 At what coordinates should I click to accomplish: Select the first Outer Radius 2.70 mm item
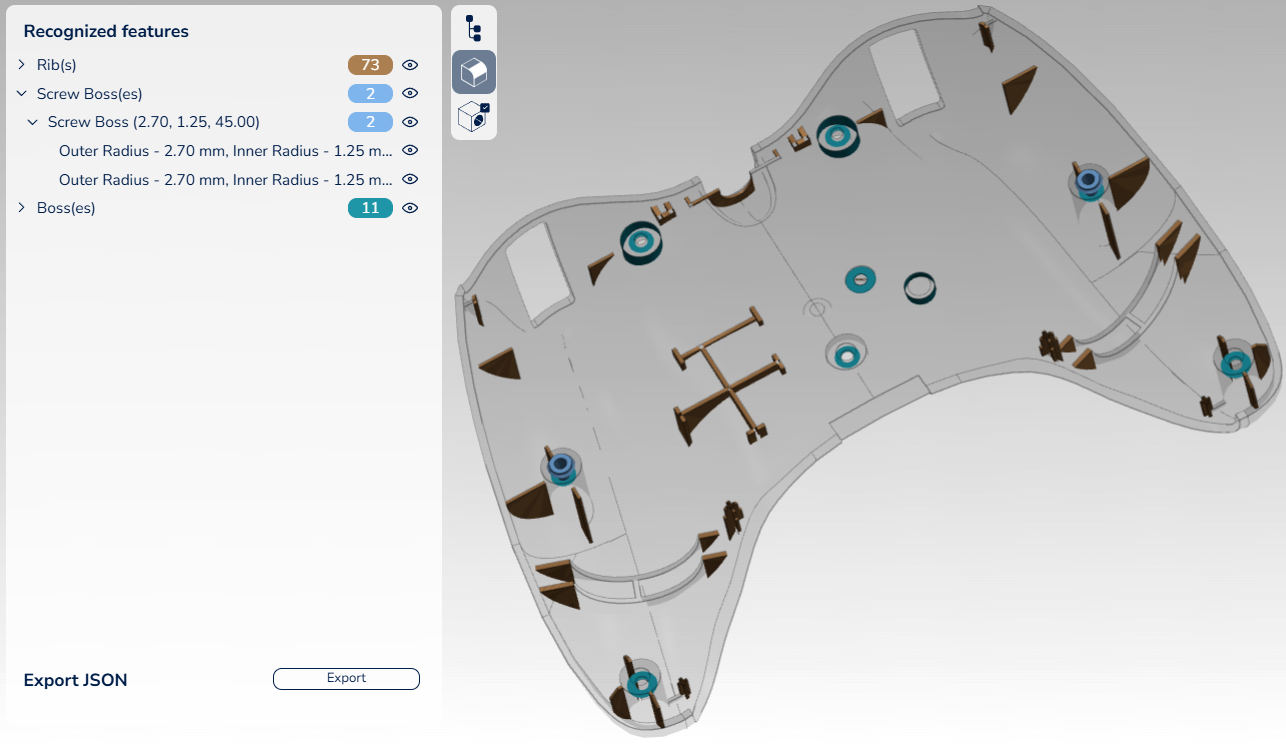pyautogui.click(x=225, y=151)
